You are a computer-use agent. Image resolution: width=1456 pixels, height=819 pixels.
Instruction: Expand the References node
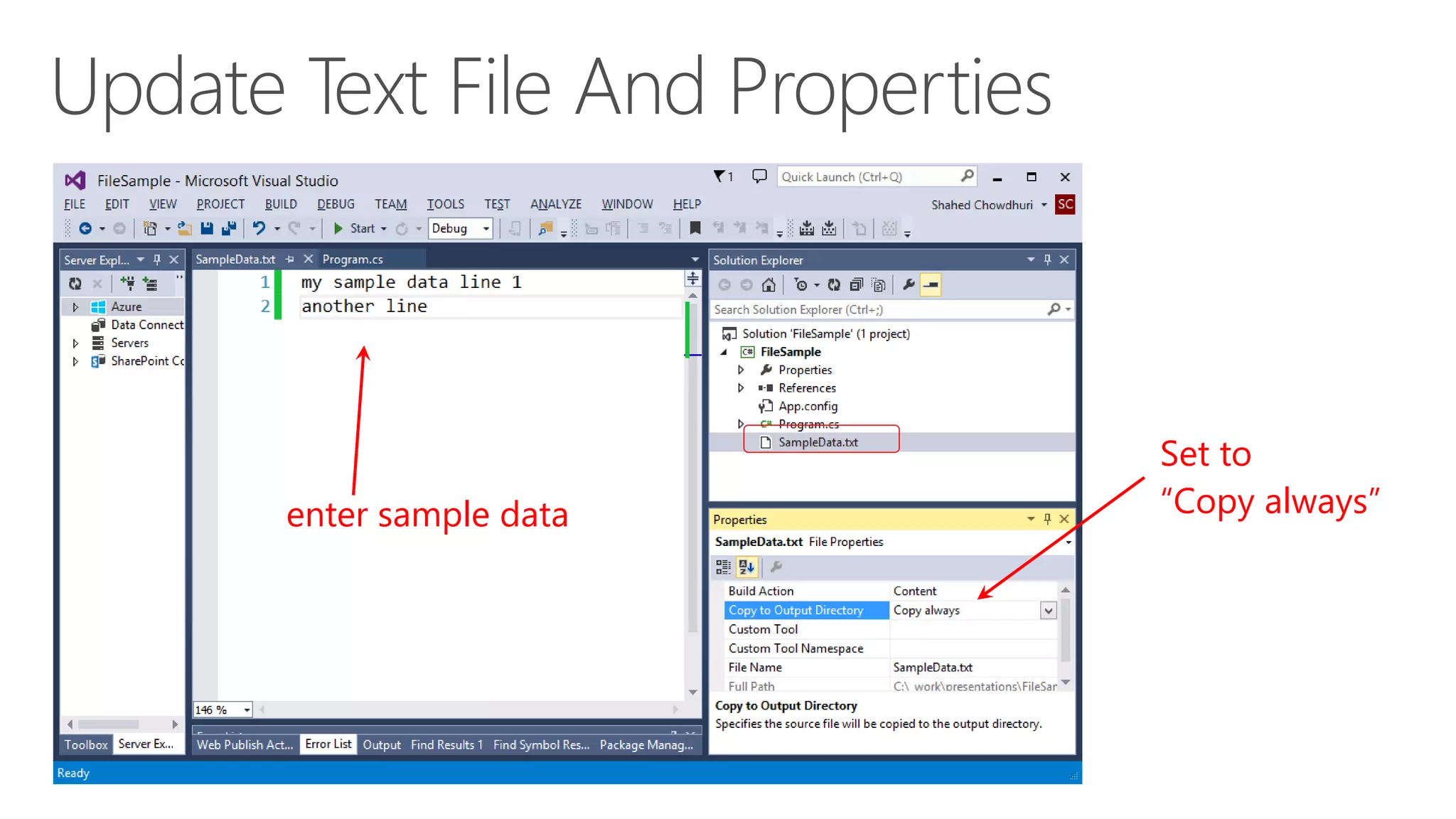click(x=741, y=388)
